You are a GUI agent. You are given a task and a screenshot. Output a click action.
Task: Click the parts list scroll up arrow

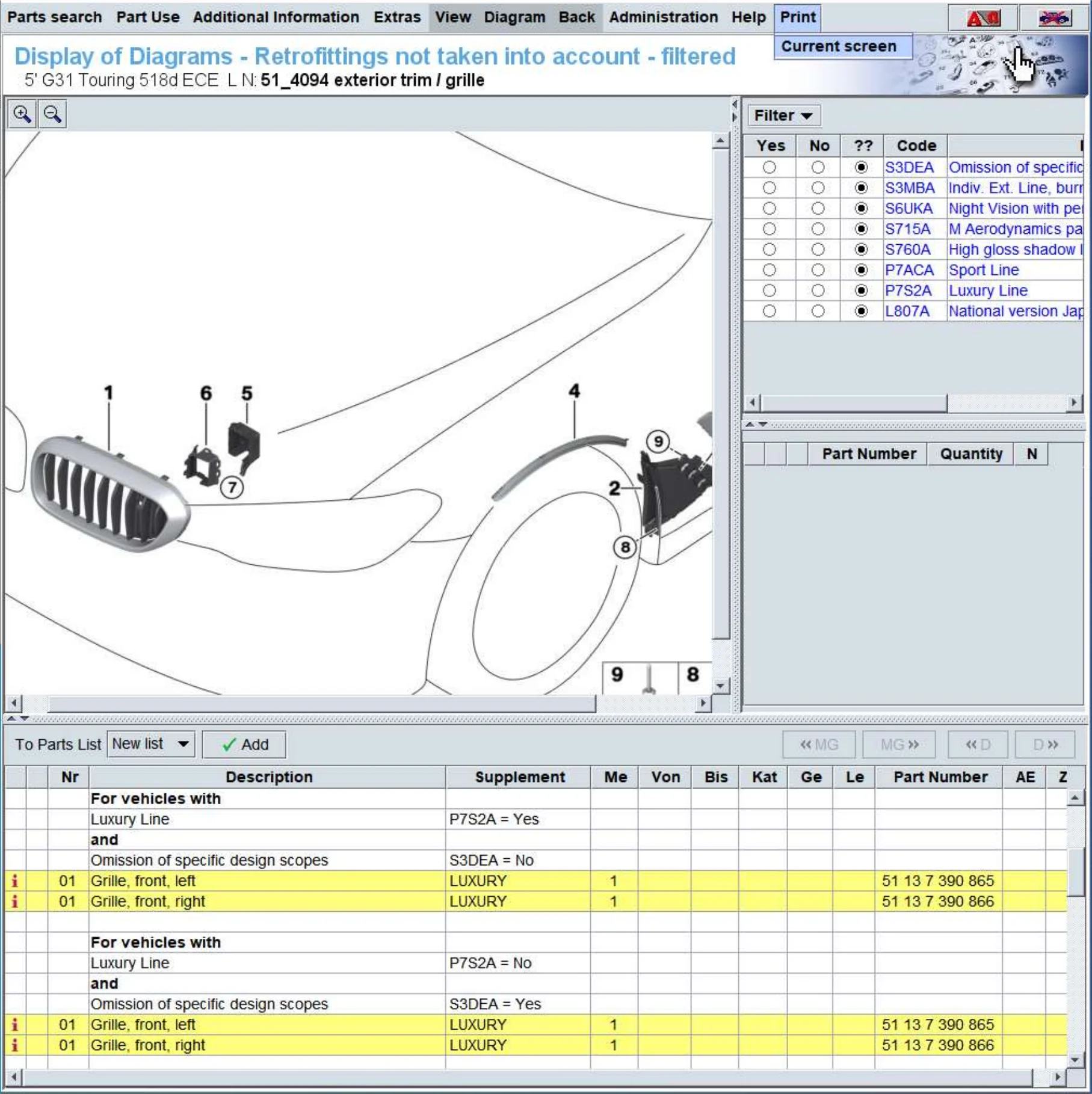pos(1075,798)
